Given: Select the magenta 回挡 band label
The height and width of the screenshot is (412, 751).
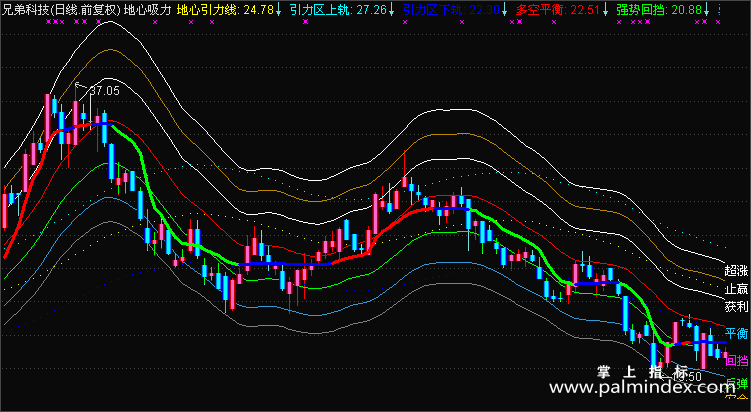Looking at the screenshot, I should point(737,360).
